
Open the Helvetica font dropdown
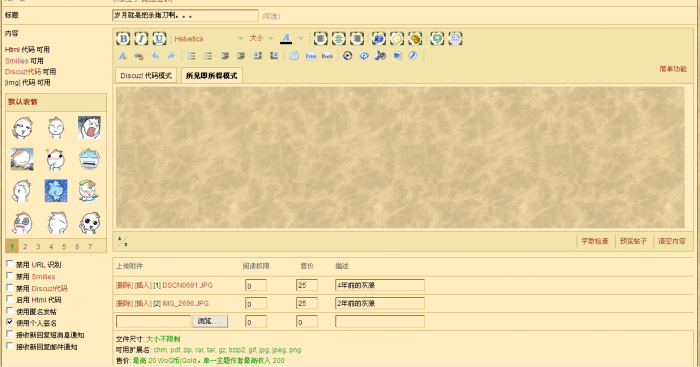point(208,39)
